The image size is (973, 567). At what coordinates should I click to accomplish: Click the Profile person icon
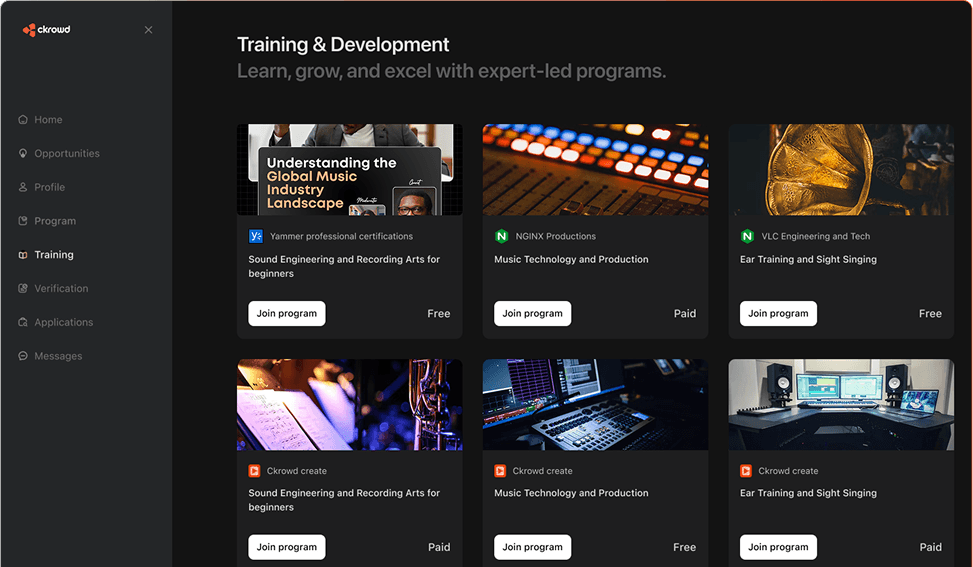pos(23,187)
